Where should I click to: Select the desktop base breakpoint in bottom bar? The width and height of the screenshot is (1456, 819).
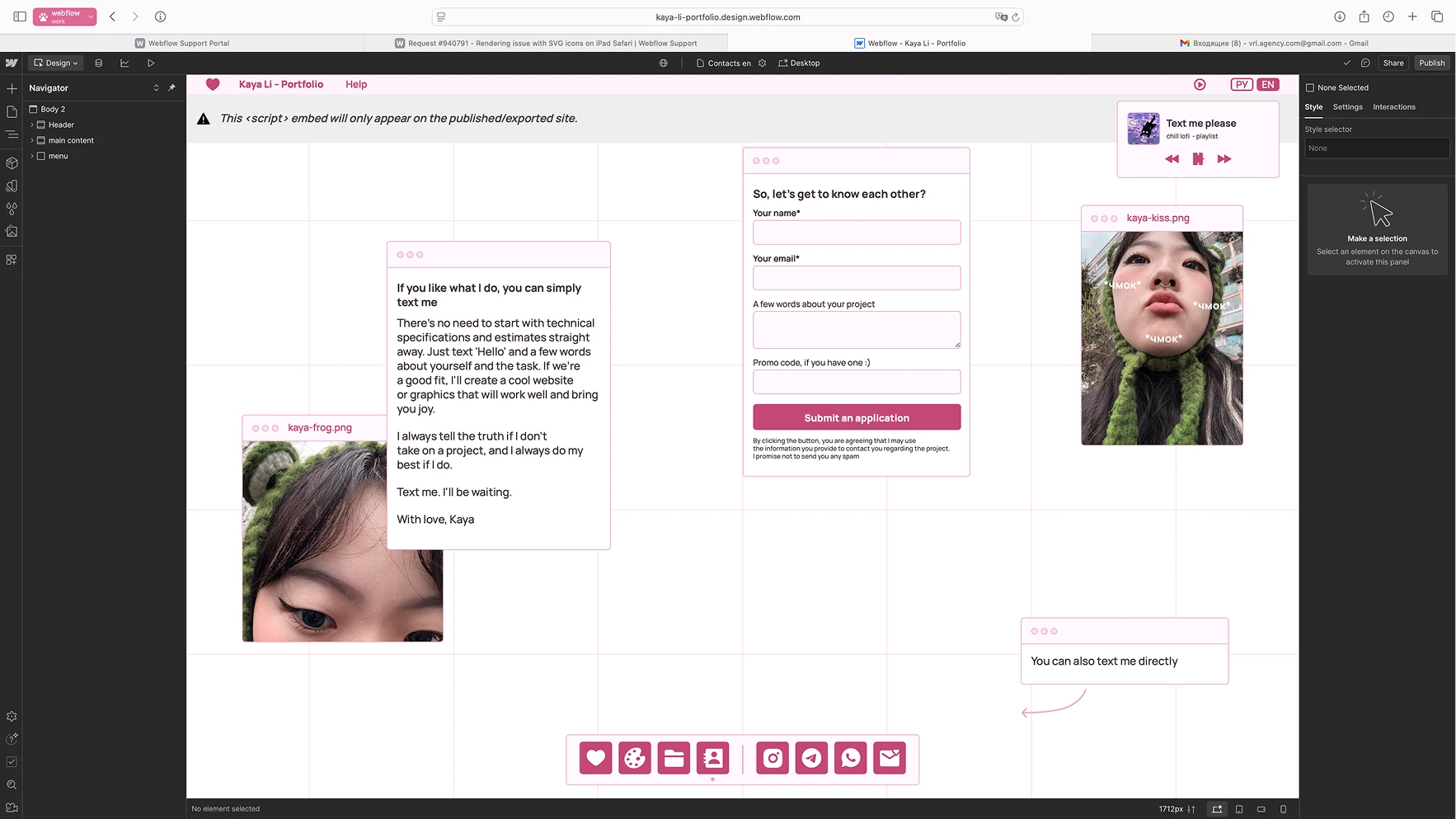1217,809
